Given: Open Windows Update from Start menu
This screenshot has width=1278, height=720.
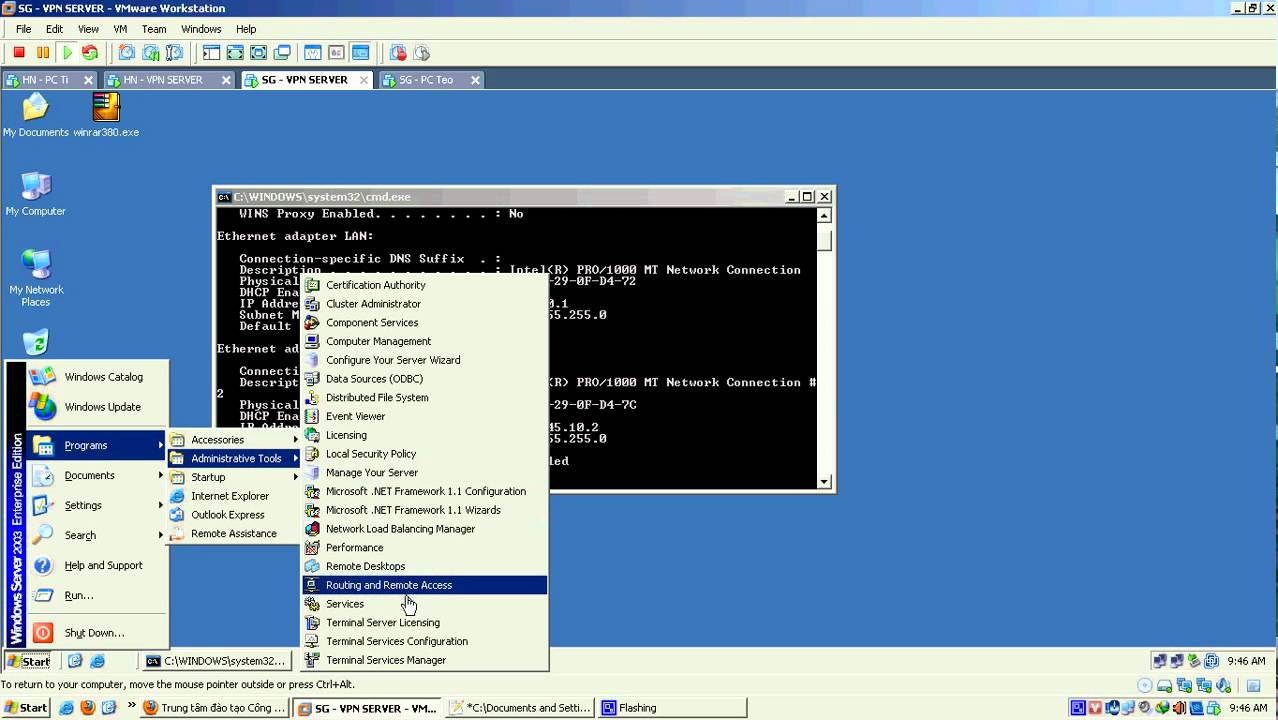Looking at the screenshot, I should click(x=97, y=407).
